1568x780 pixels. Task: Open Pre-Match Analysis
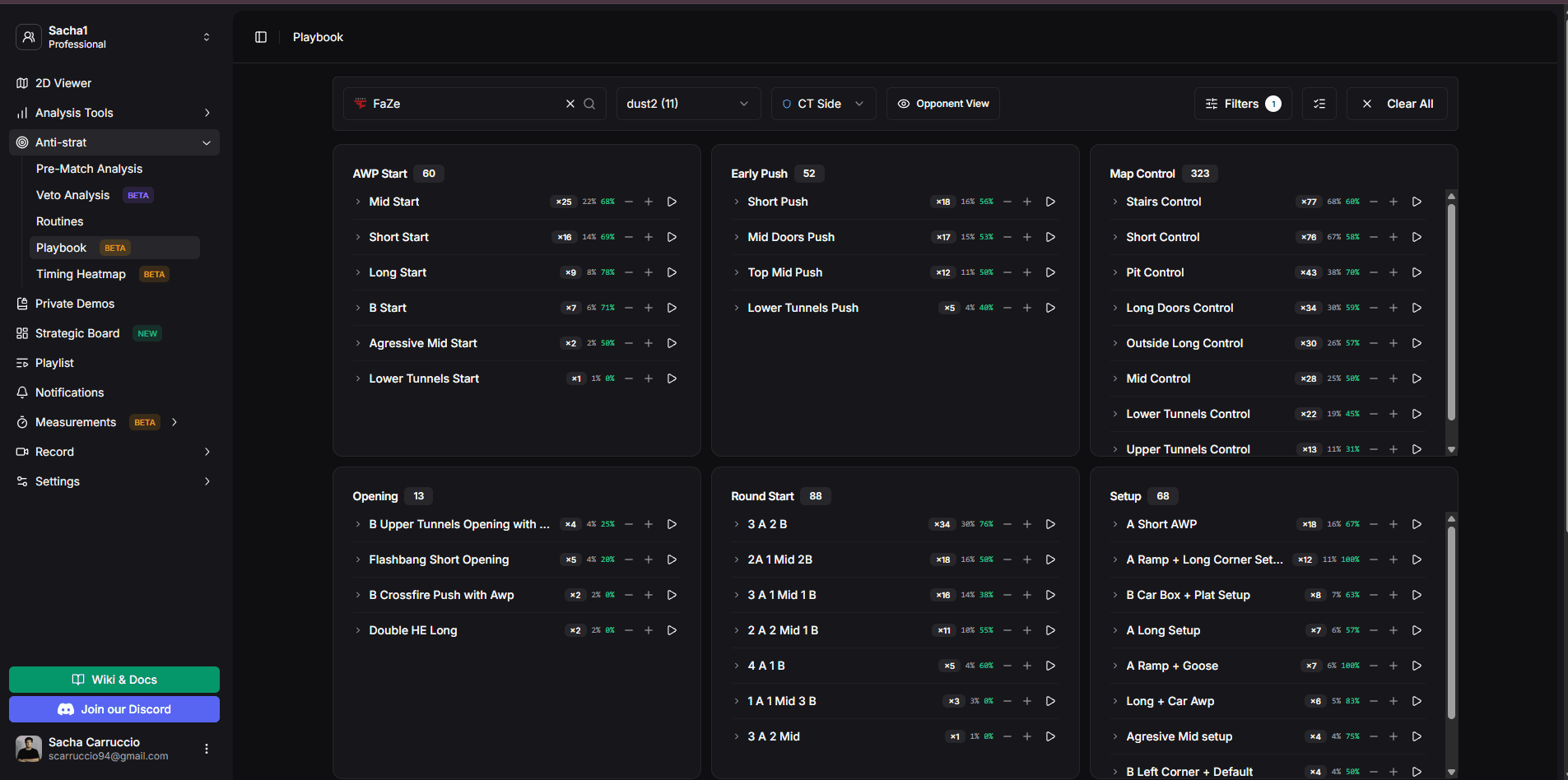tap(88, 169)
